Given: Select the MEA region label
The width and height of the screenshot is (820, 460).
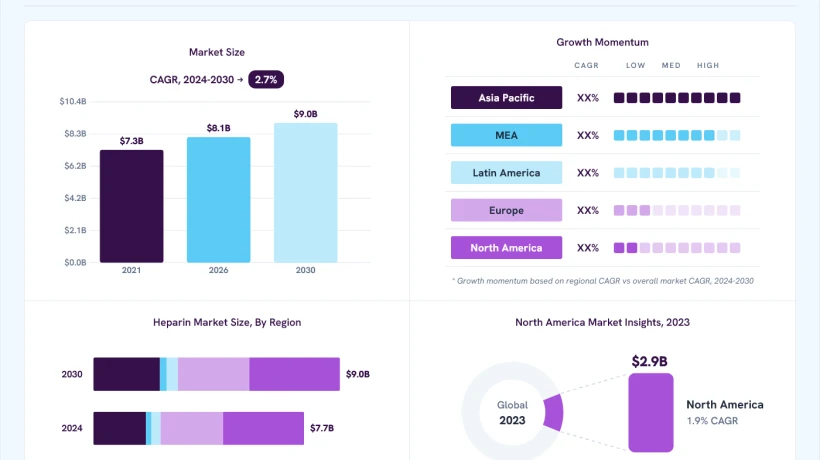Looking at the screenshot, I should pyautogui.click(x=506, y=135).
